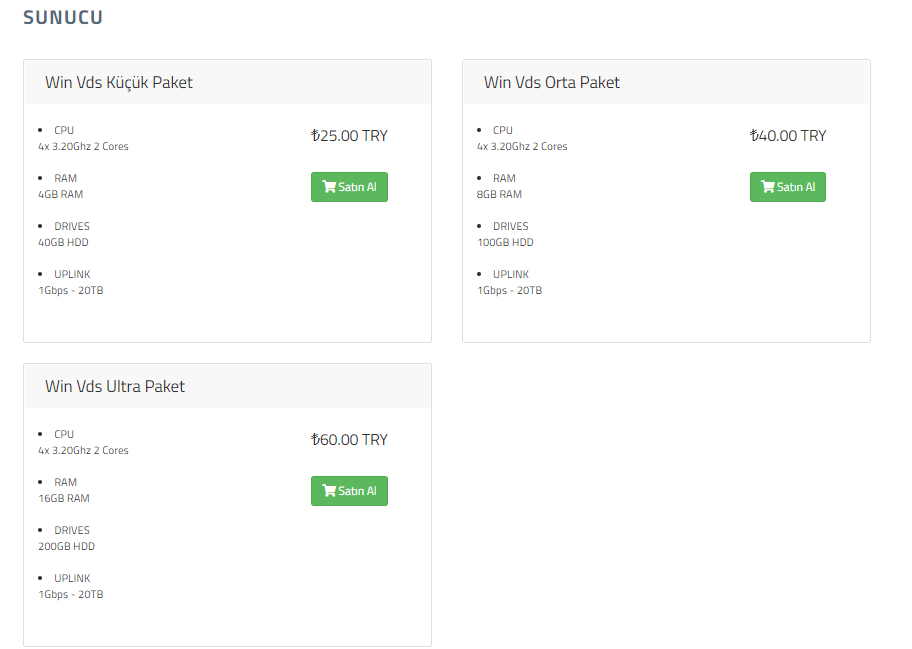Screen dimensions: 912x649
Task: Click UPLINK label in Orta Paket
Action: coord(511,274)
